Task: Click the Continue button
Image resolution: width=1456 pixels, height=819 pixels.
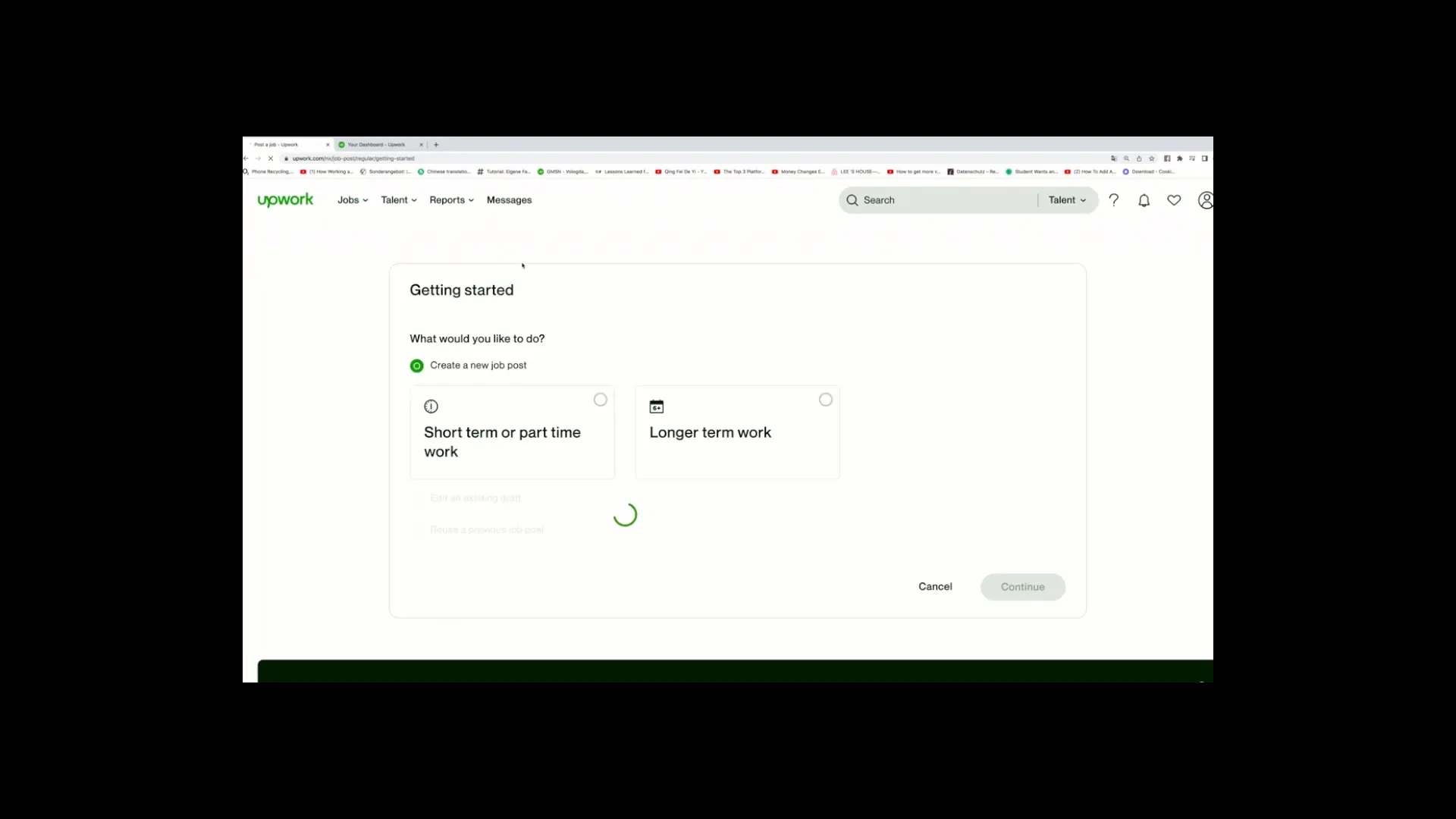Action: (1022, 586)
